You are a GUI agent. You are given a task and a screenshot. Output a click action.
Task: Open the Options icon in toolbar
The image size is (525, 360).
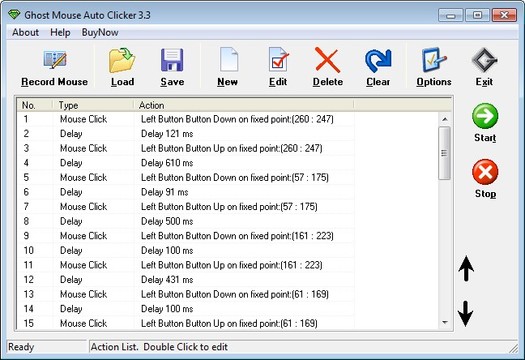click(434, 60)
